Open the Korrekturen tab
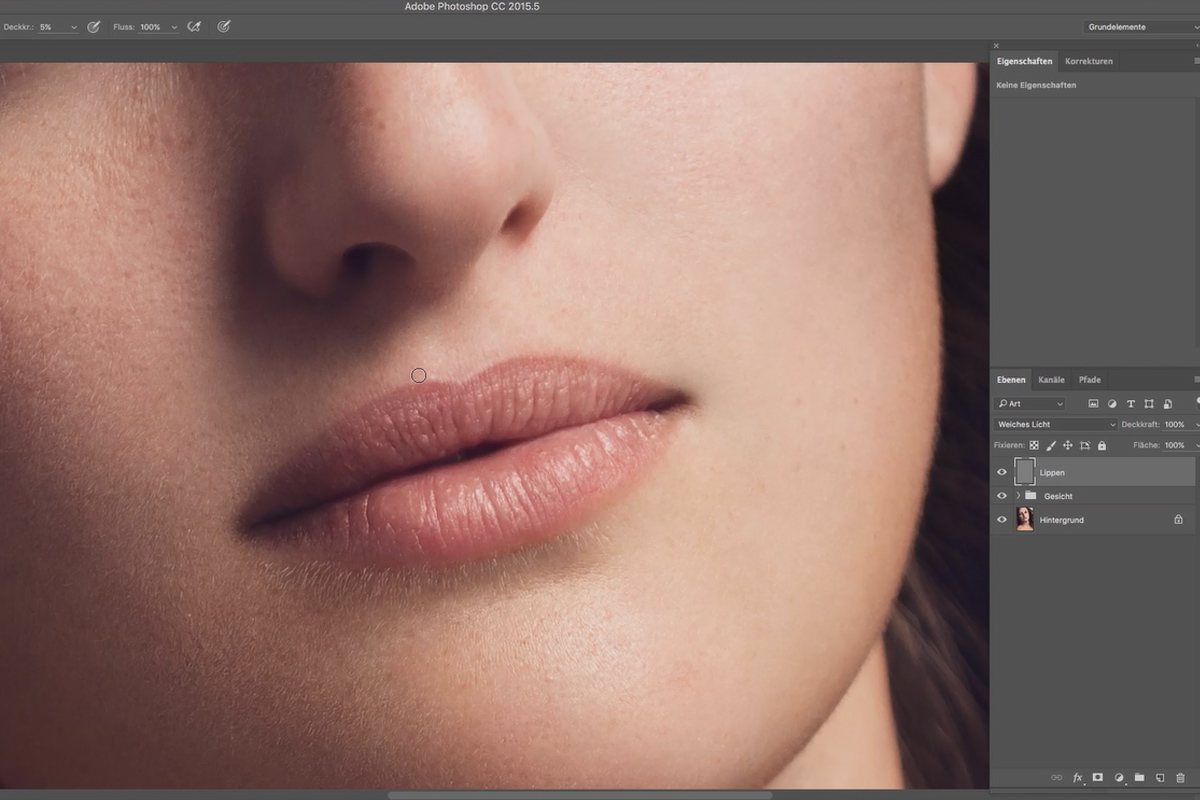The image size is (1200, 800). pos(1089,61)
